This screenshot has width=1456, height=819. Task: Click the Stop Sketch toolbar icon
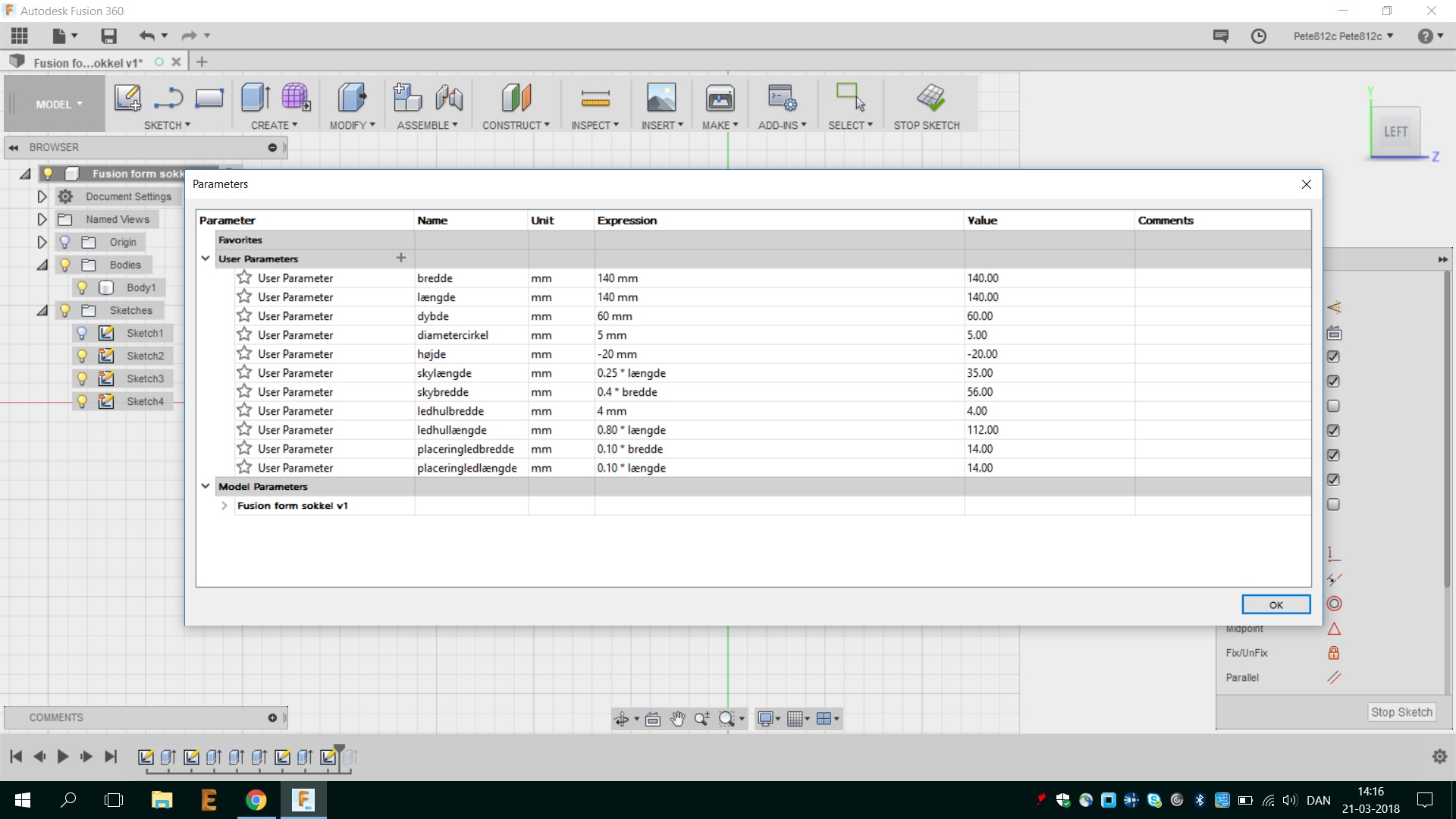click(x=930, y=98)
